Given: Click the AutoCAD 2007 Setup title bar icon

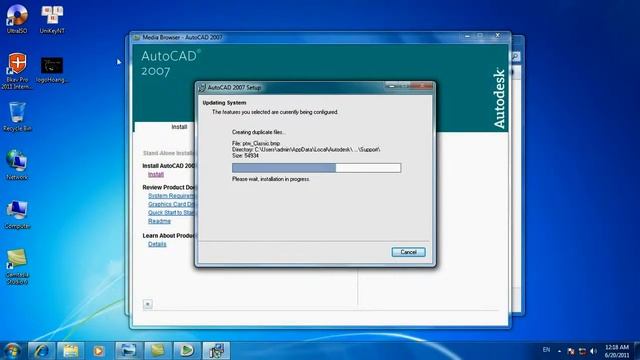Looking at the screenshot, I should click(x=202, y=87).
